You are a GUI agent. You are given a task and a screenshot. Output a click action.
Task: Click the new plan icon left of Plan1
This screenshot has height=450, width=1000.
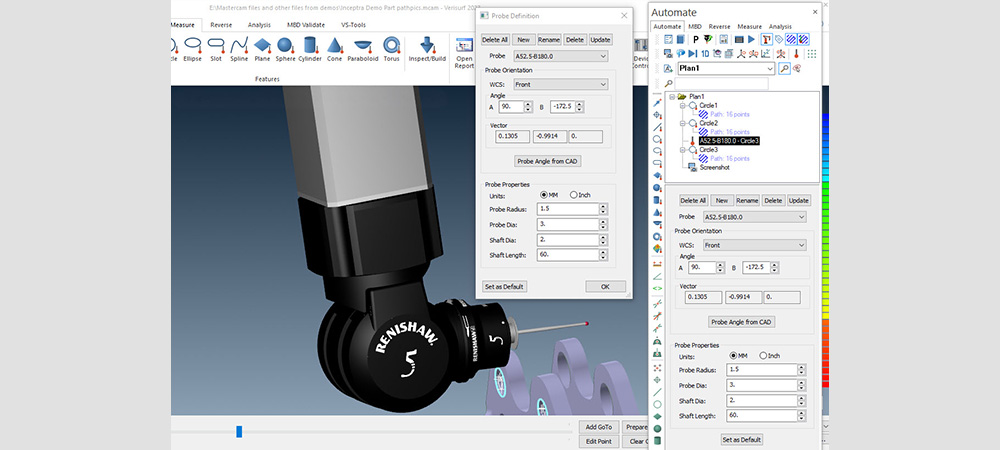click(x=668, y=69)
